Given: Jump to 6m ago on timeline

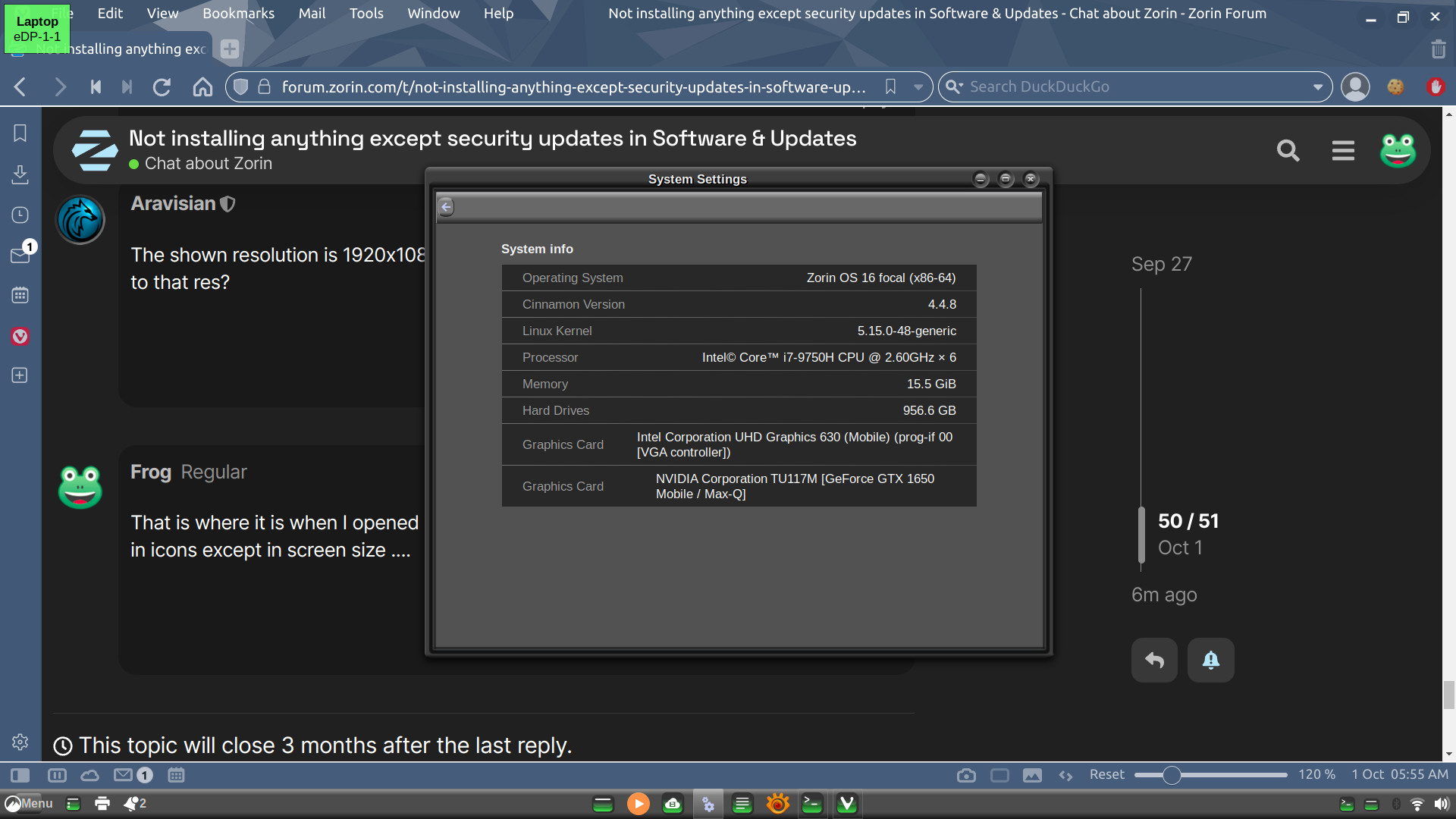Looking at the screenshot, I should [x=1164, y=595].
